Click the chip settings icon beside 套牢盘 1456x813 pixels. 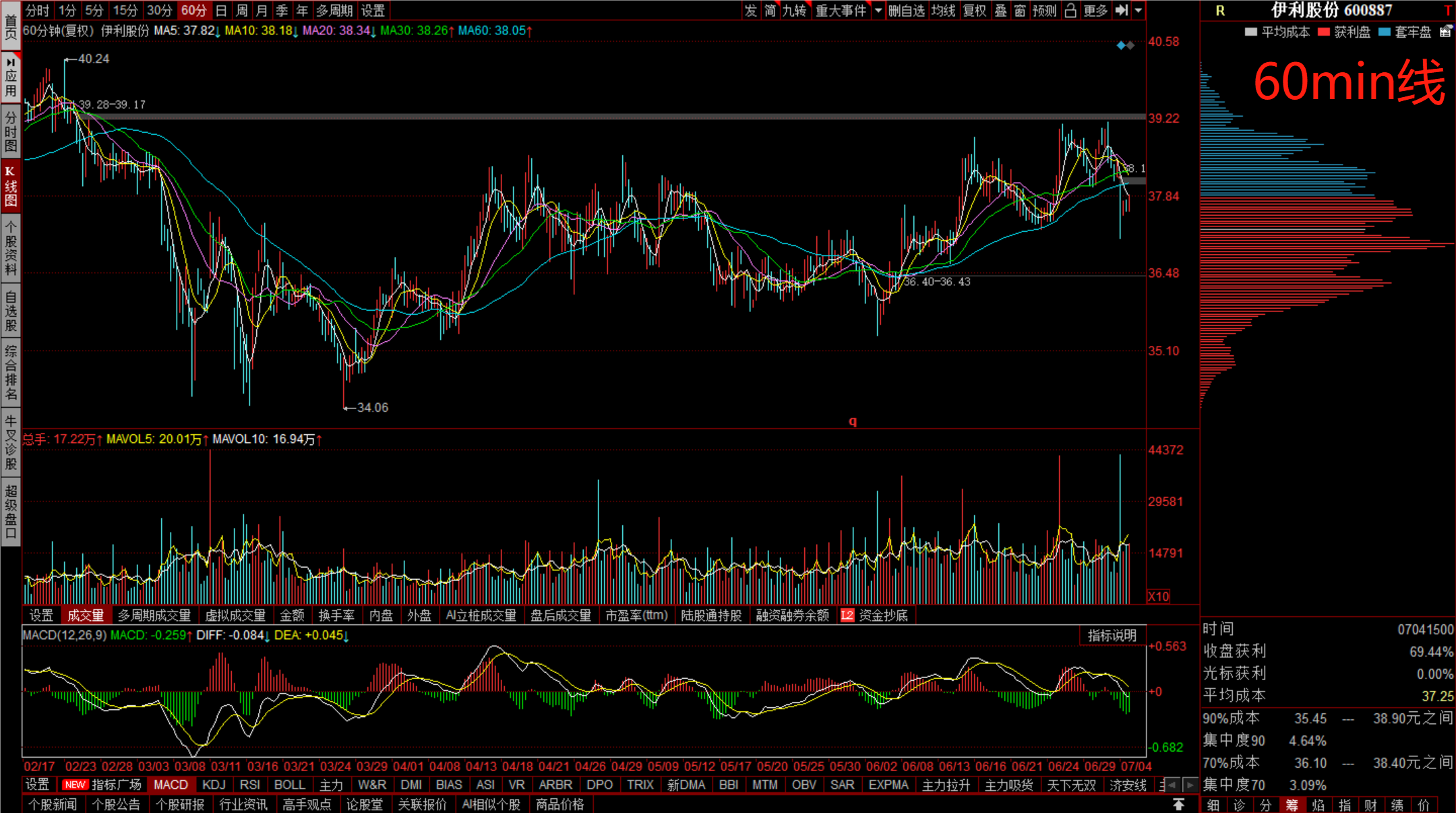[x=1445, y=32]
